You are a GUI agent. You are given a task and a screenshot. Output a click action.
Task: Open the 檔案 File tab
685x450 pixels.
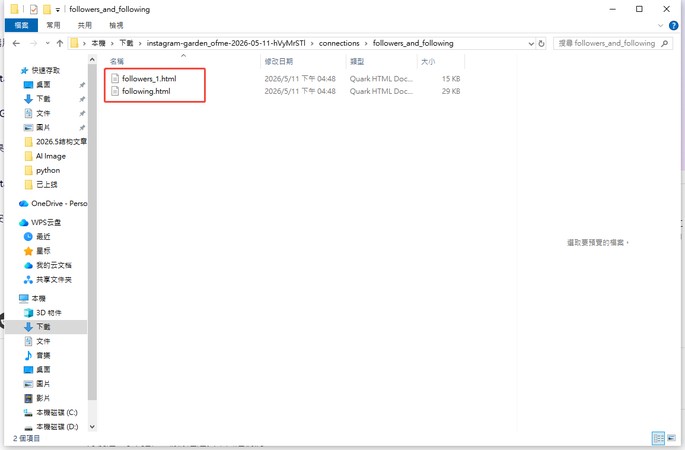21,25
